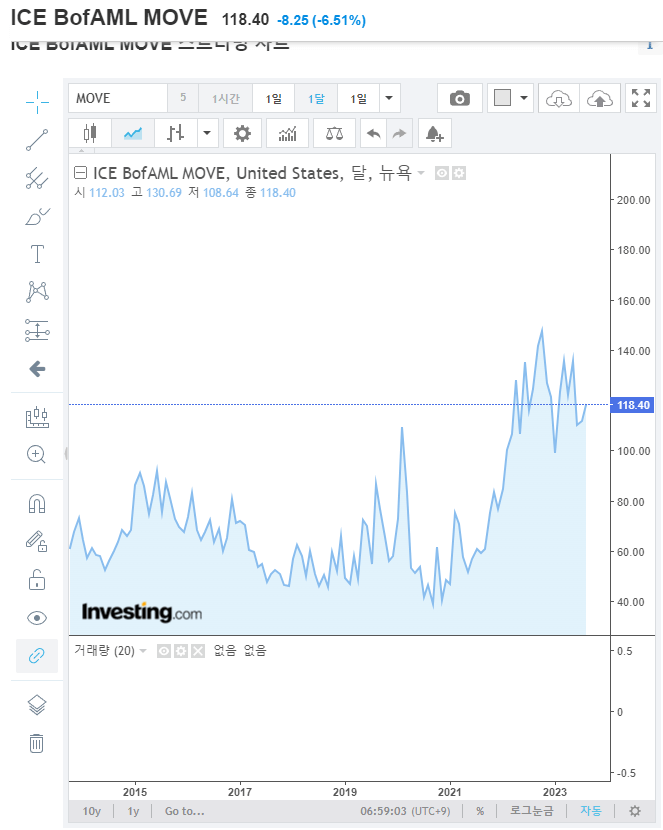Remove the 거래량 indicator
The width and height of the screenshot is (663, 830).
coord(198,651)
